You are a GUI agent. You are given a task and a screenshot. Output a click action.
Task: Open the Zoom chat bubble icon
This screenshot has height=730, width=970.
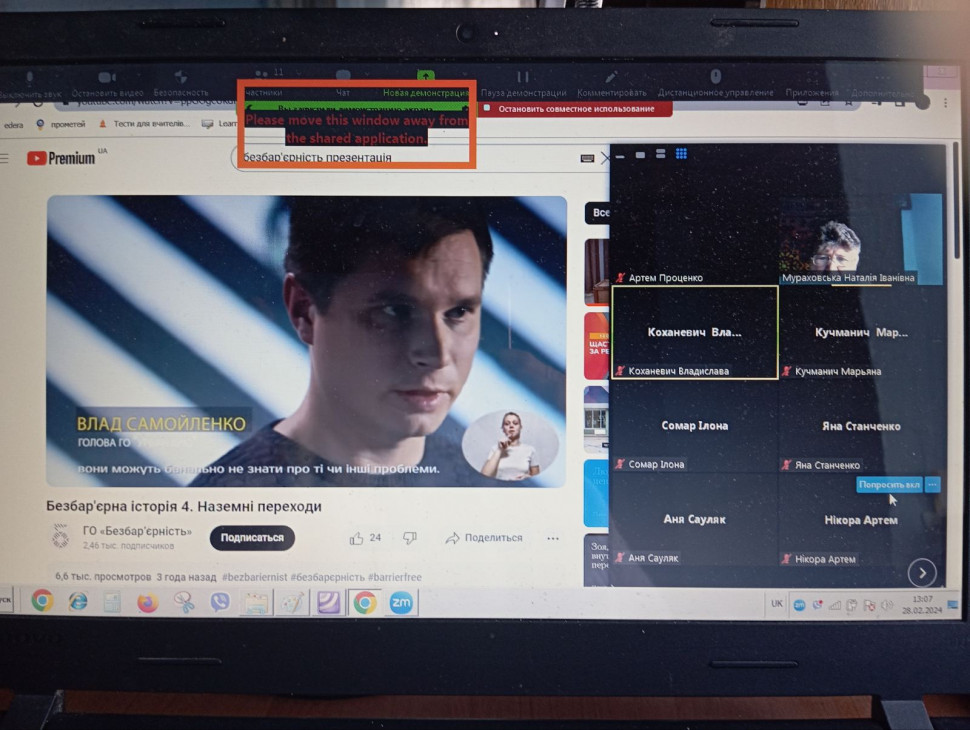click(x=343, y=75)
